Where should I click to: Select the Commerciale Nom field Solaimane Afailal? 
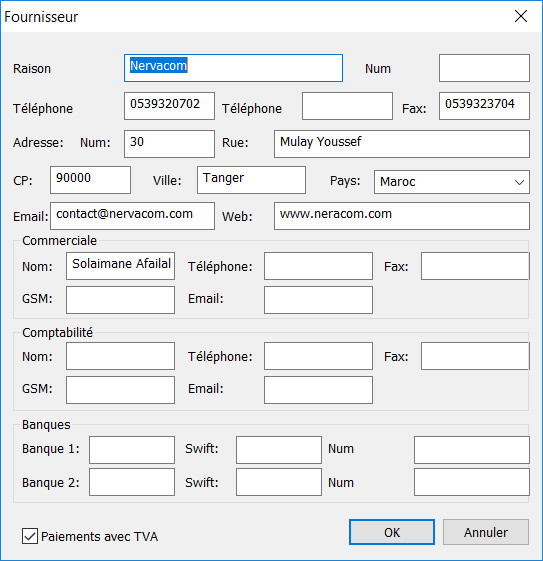tap(120, 266)
